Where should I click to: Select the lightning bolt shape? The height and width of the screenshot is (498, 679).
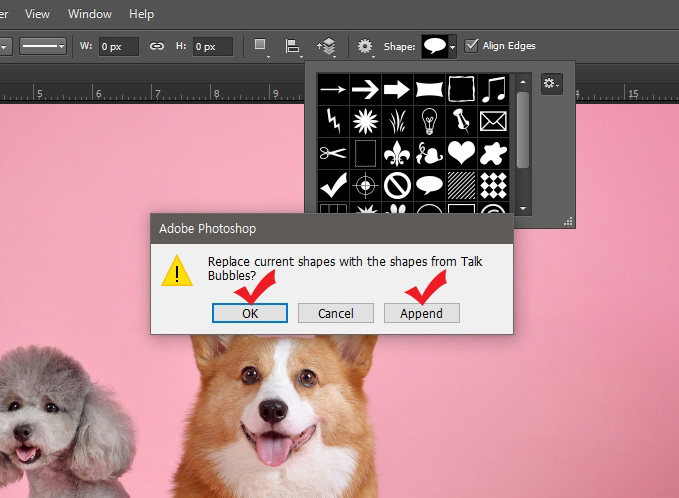click(333, 121)
